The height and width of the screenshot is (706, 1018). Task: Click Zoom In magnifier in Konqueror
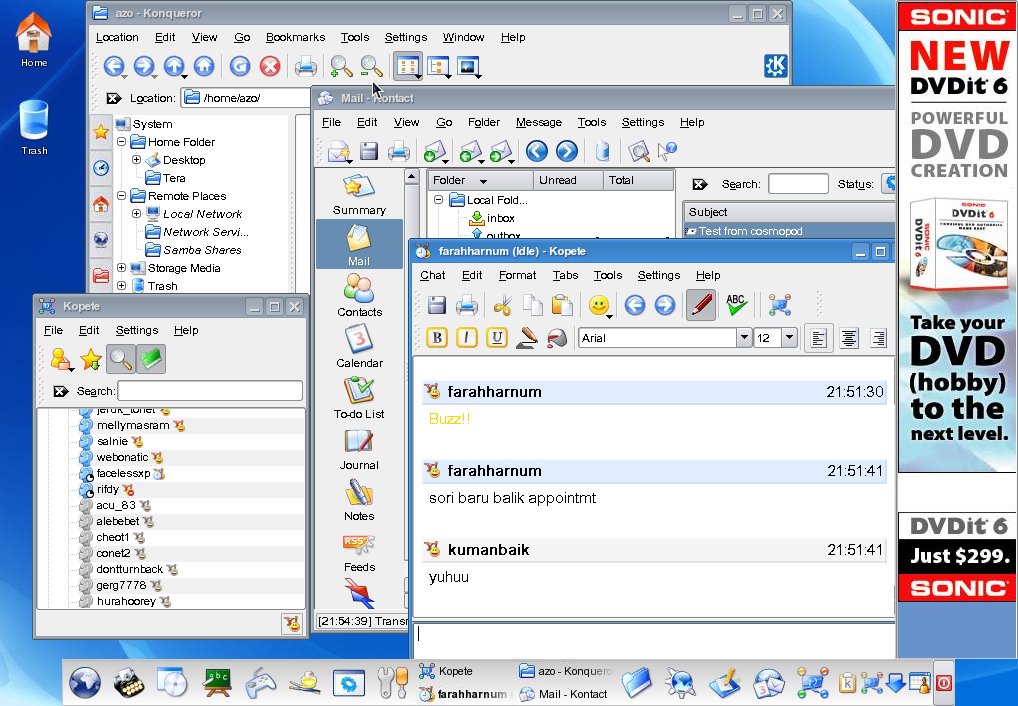(x=341, y=66)
